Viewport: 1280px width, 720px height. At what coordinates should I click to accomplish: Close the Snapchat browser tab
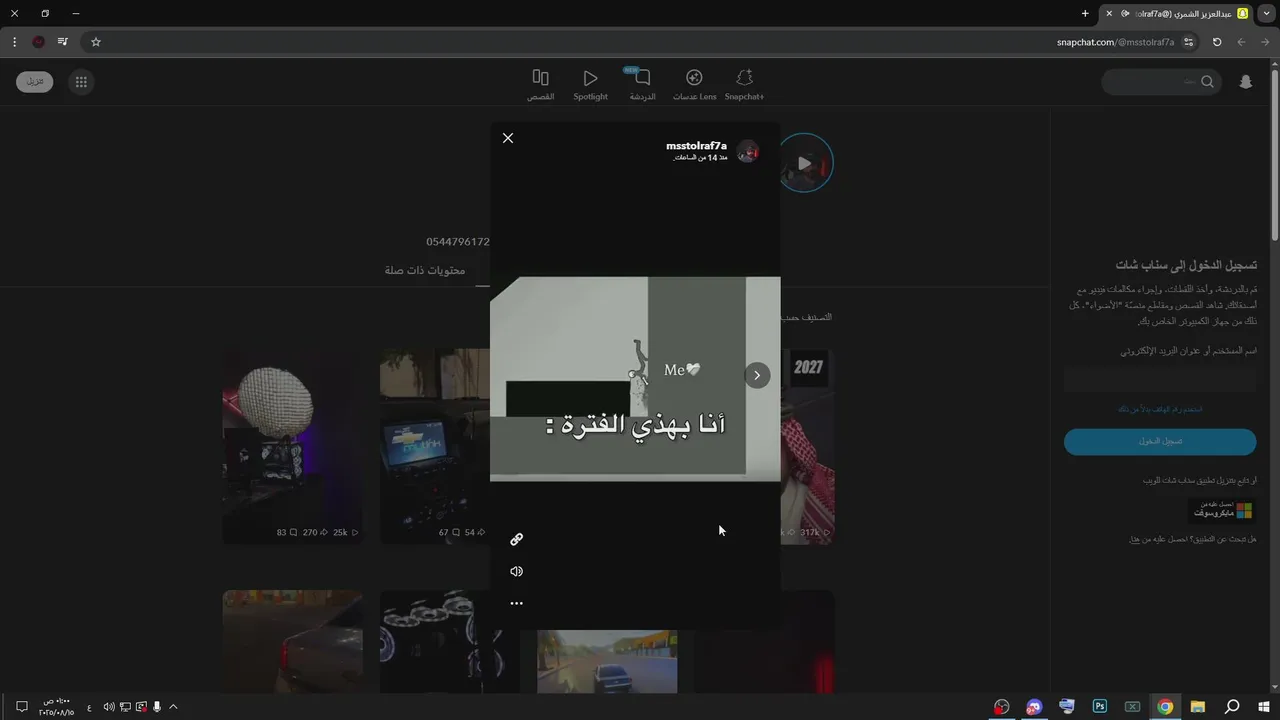point(1109,13)
